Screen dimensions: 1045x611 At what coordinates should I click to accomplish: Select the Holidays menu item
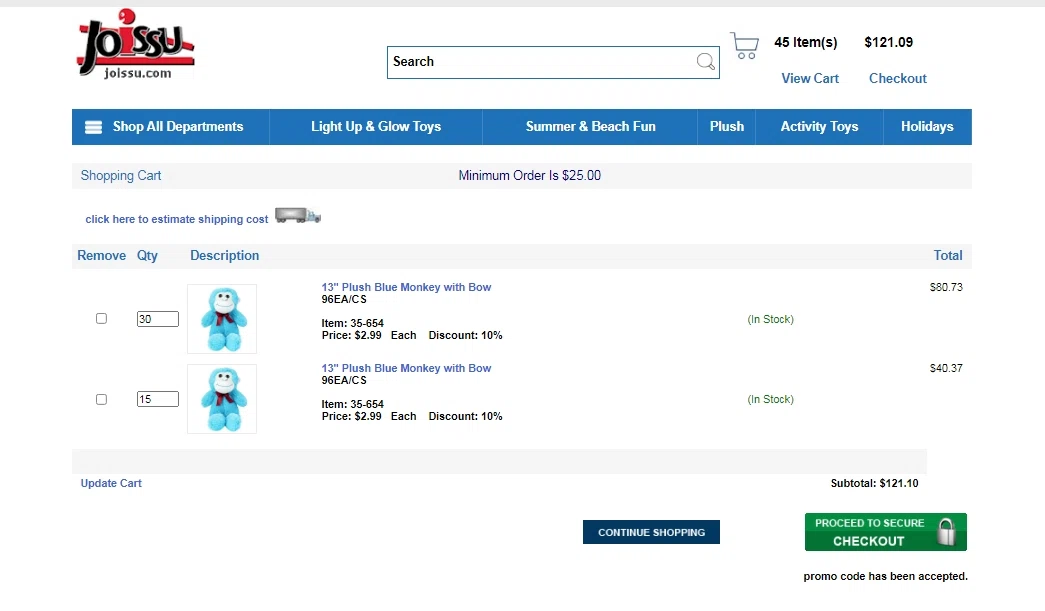(x=927, y=127)
